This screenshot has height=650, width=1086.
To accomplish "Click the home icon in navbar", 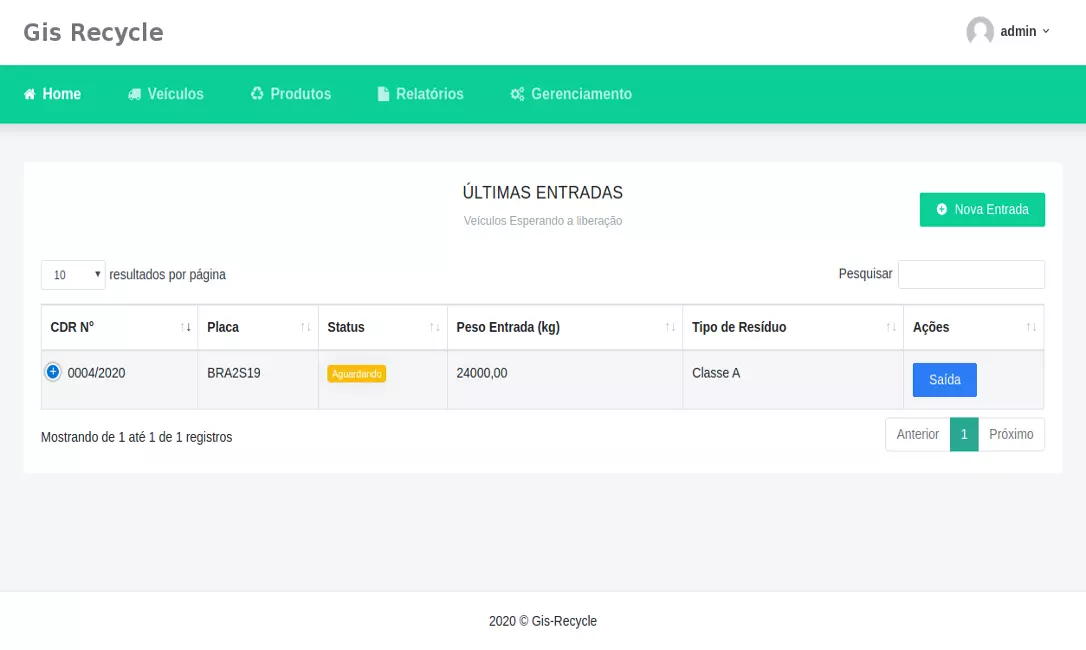I will (30, 94).
